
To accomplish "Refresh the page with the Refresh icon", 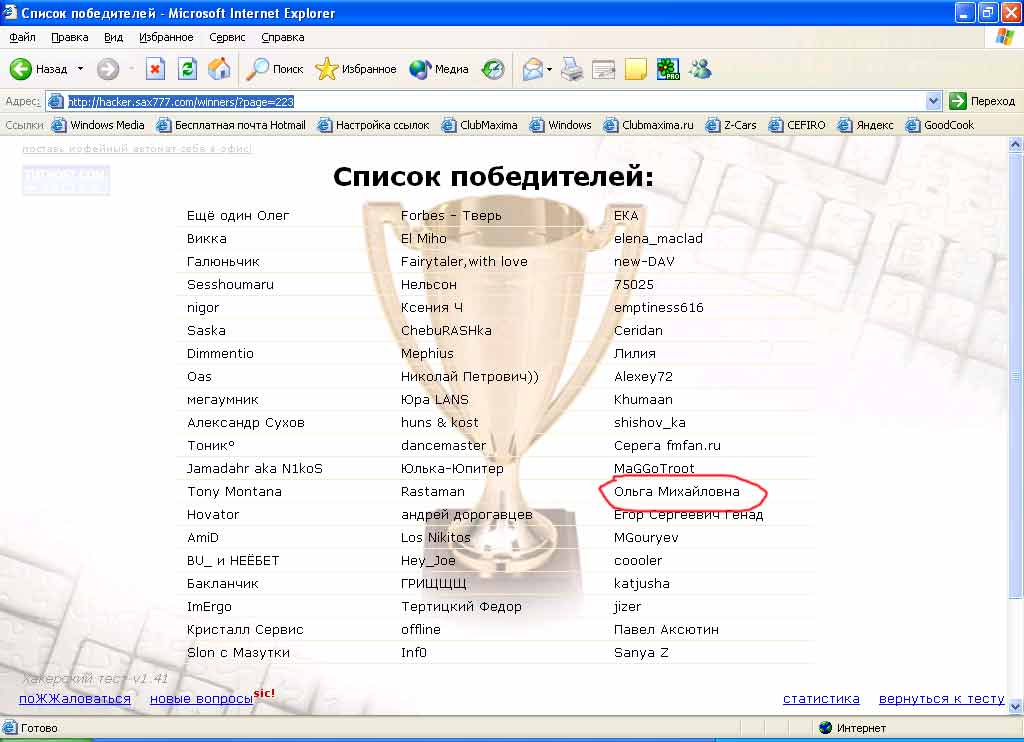I will (x=187, y=69).
